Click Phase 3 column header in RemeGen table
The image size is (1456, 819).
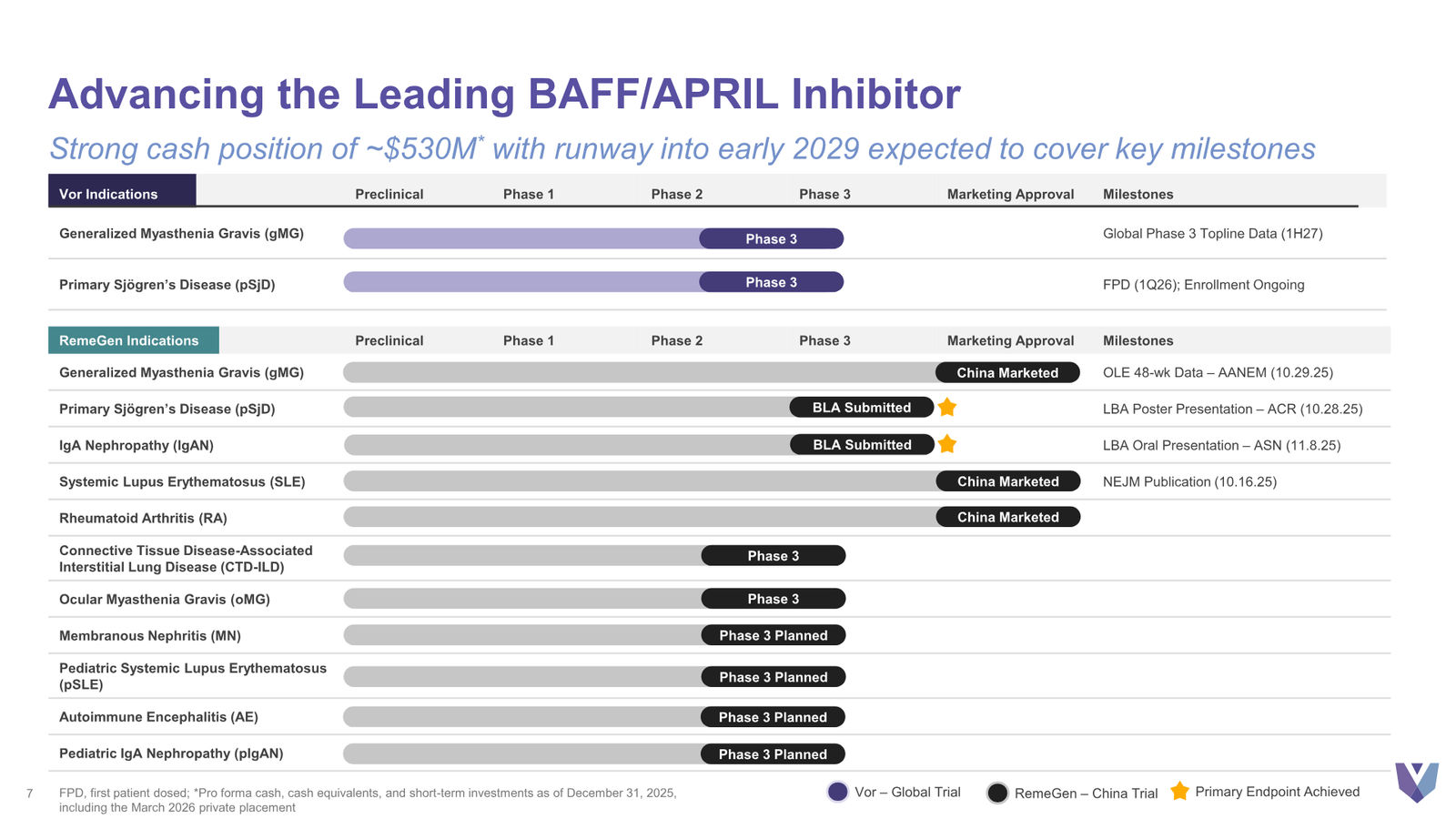(x=824, y=340)
